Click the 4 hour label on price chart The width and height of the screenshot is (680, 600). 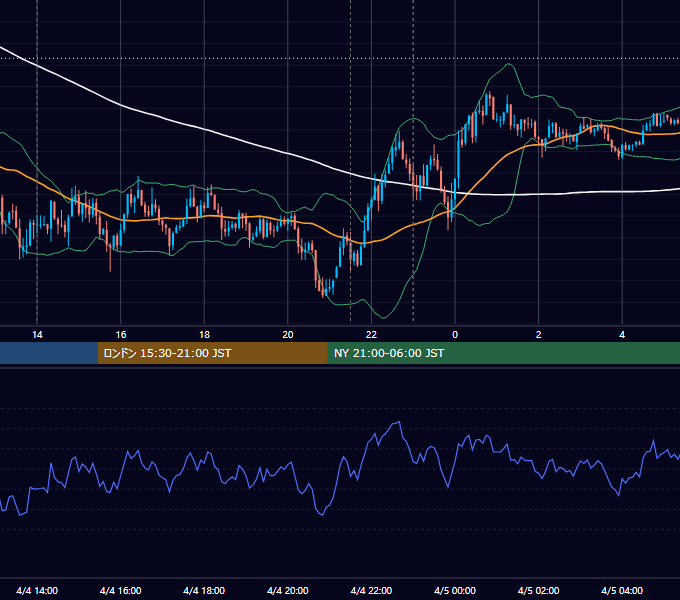tap(622, 335)
